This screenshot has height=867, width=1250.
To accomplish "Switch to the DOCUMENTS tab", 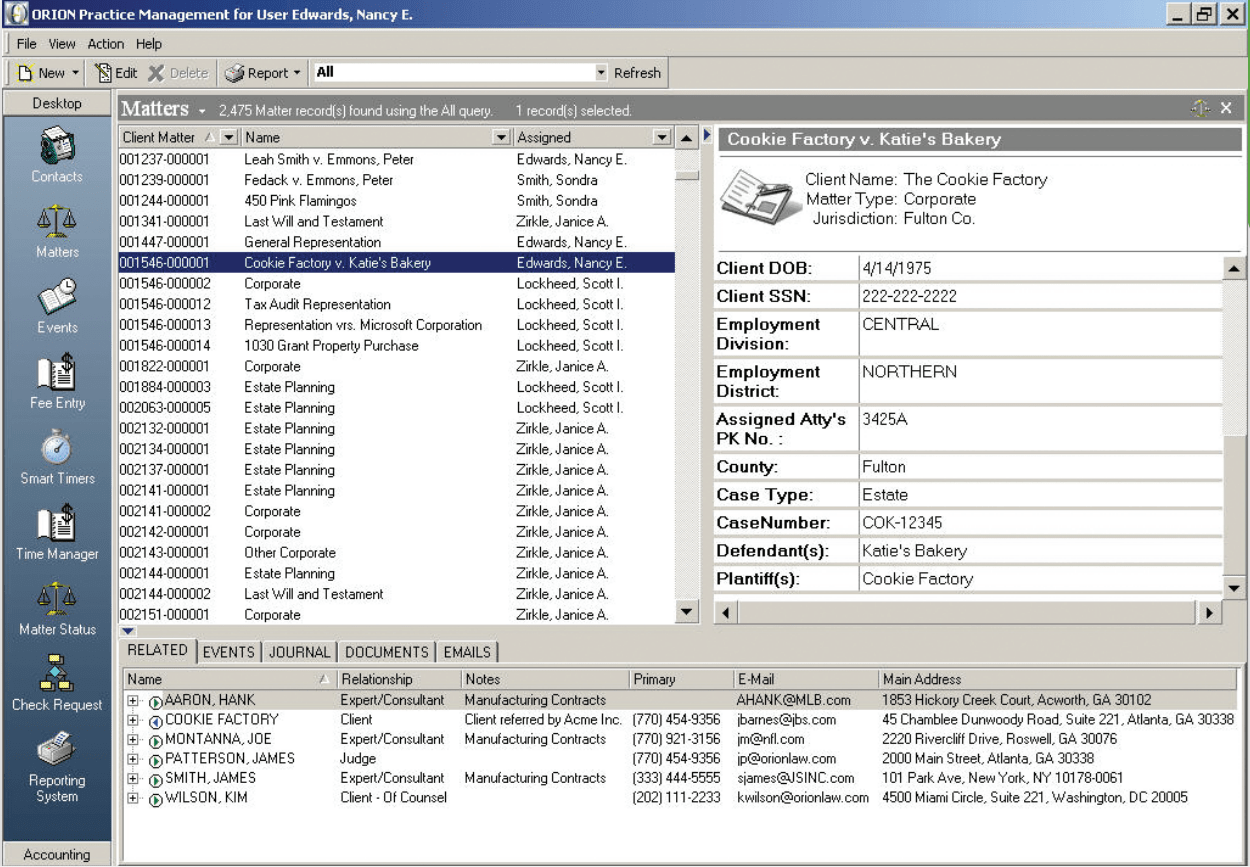I will 387,652.
